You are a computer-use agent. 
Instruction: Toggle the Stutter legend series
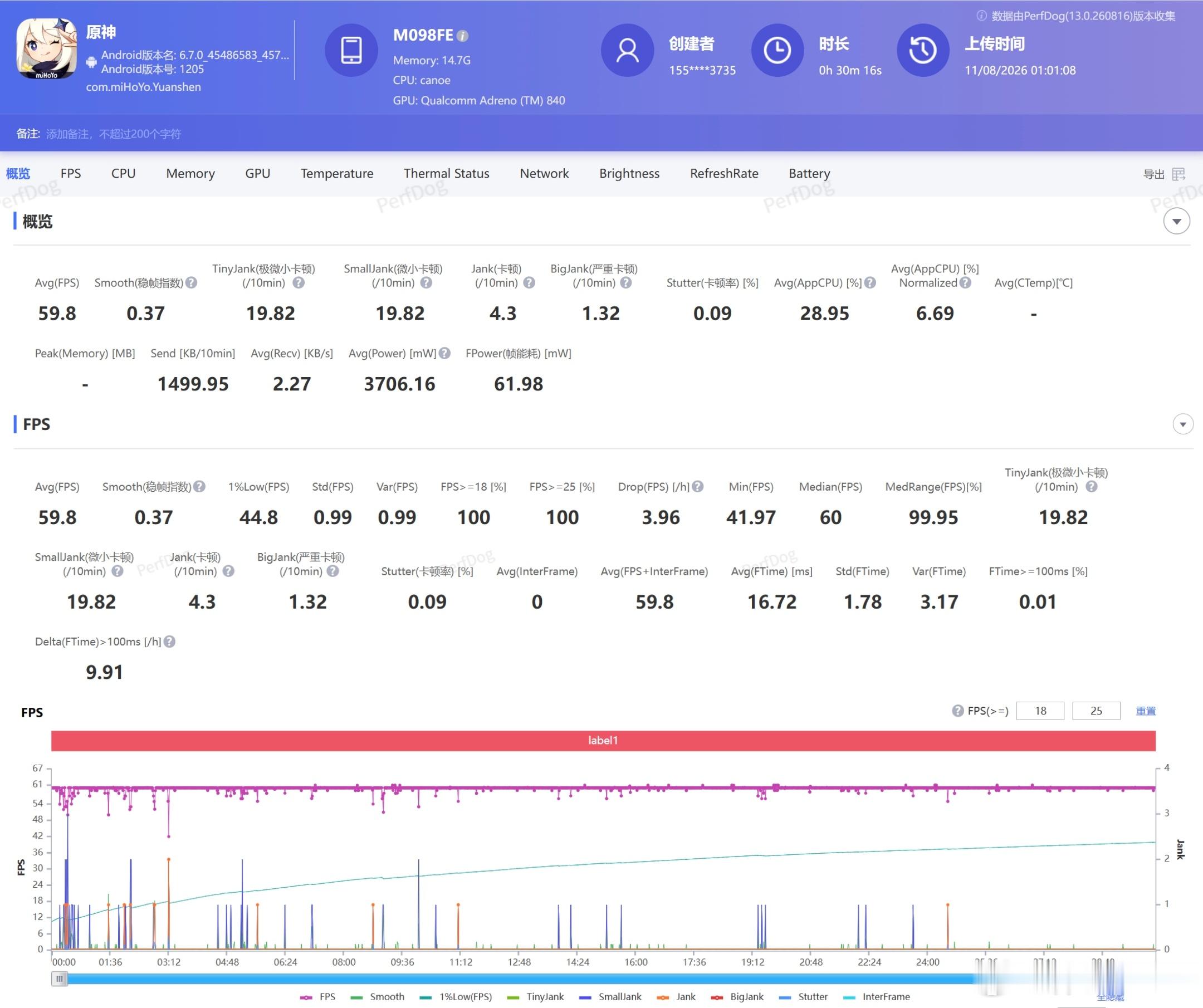tap(804, 997)
